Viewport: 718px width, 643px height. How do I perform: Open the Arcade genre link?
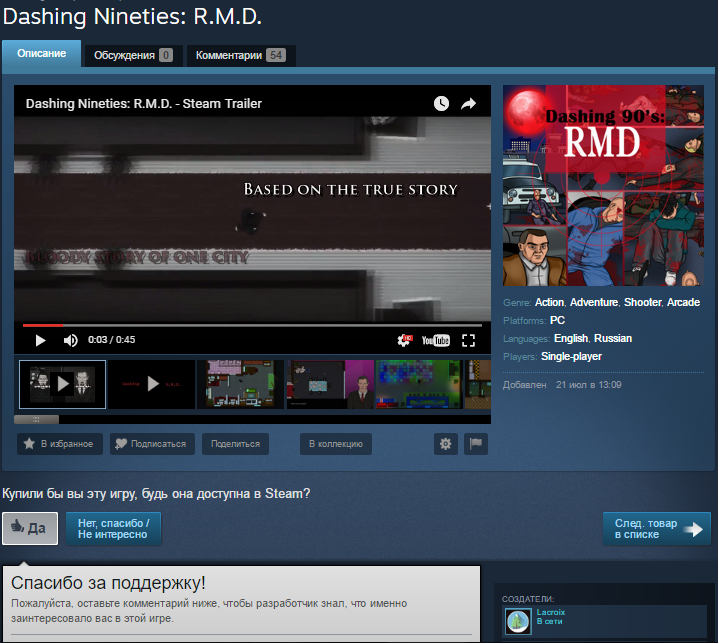point(683,303)
